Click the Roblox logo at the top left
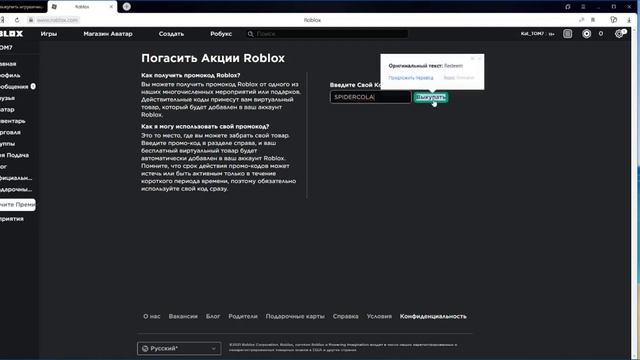640x360 pixels. pyautogui.click(x=11, y=34)
